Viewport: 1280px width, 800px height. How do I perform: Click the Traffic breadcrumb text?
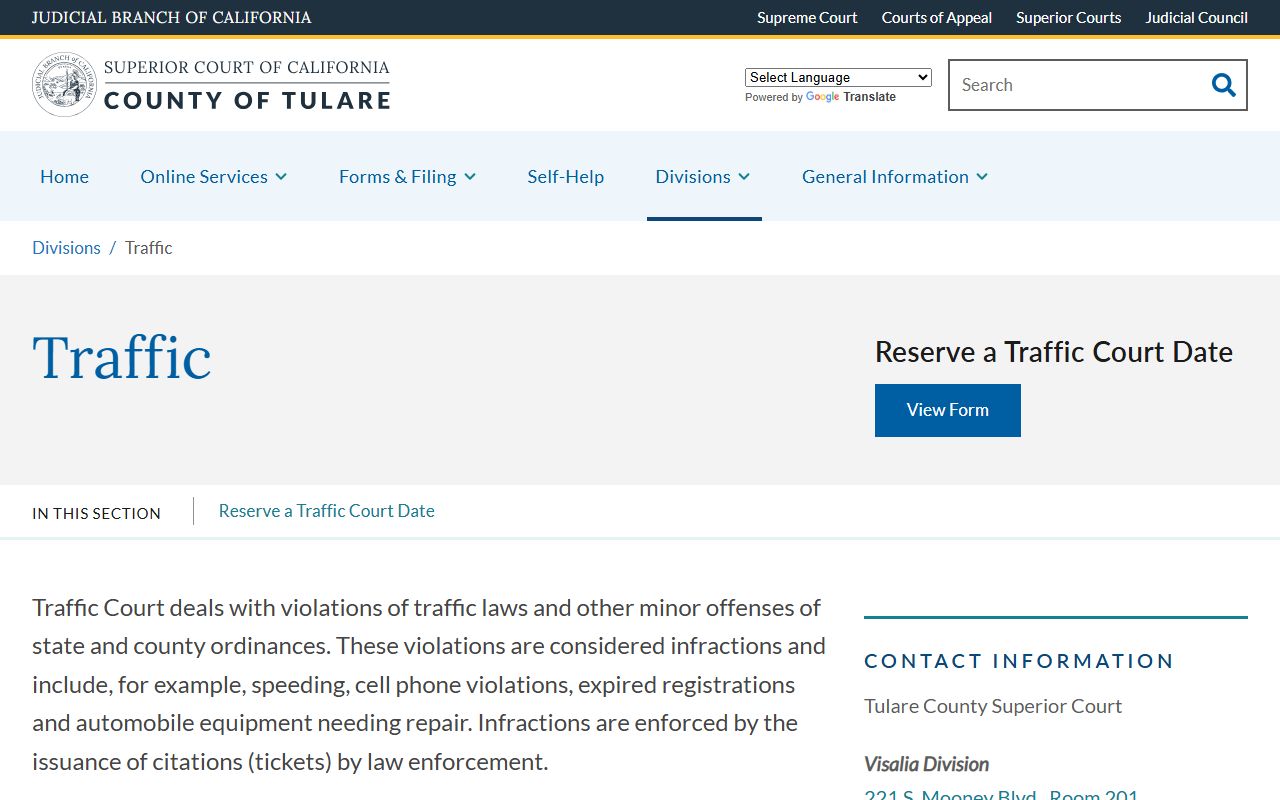click(x=149, y=248)
